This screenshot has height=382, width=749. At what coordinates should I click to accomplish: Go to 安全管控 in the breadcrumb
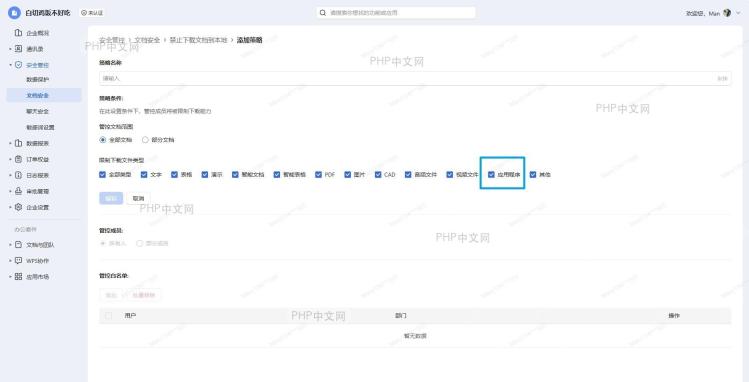(x=112, y=40)
